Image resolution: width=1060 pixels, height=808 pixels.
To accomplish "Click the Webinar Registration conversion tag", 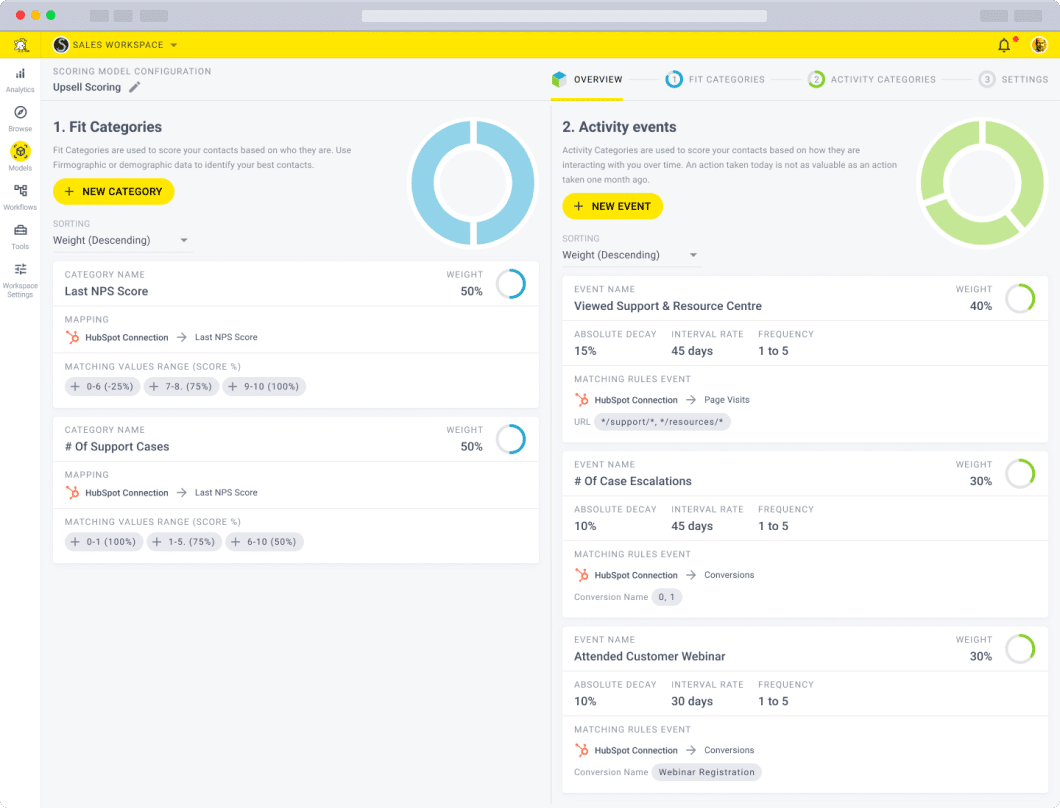I will point(706,772).
